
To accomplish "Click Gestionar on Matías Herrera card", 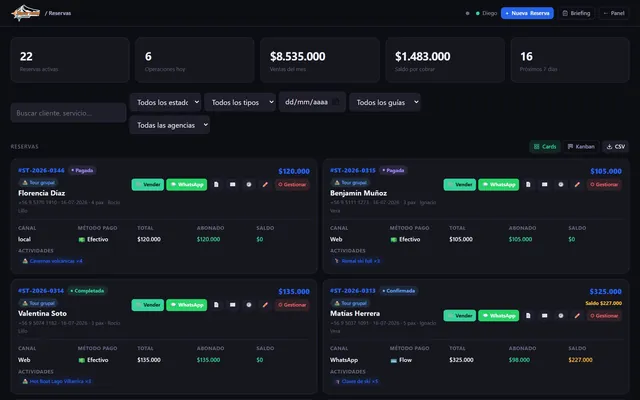I will click(x=604, y=316).
